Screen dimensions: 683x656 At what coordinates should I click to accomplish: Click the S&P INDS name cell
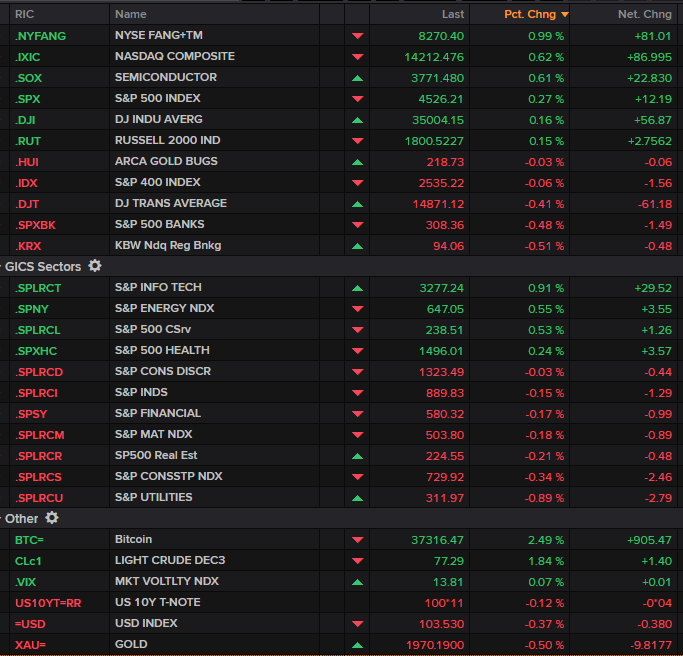pyautogui.click(x=141, y=392)
